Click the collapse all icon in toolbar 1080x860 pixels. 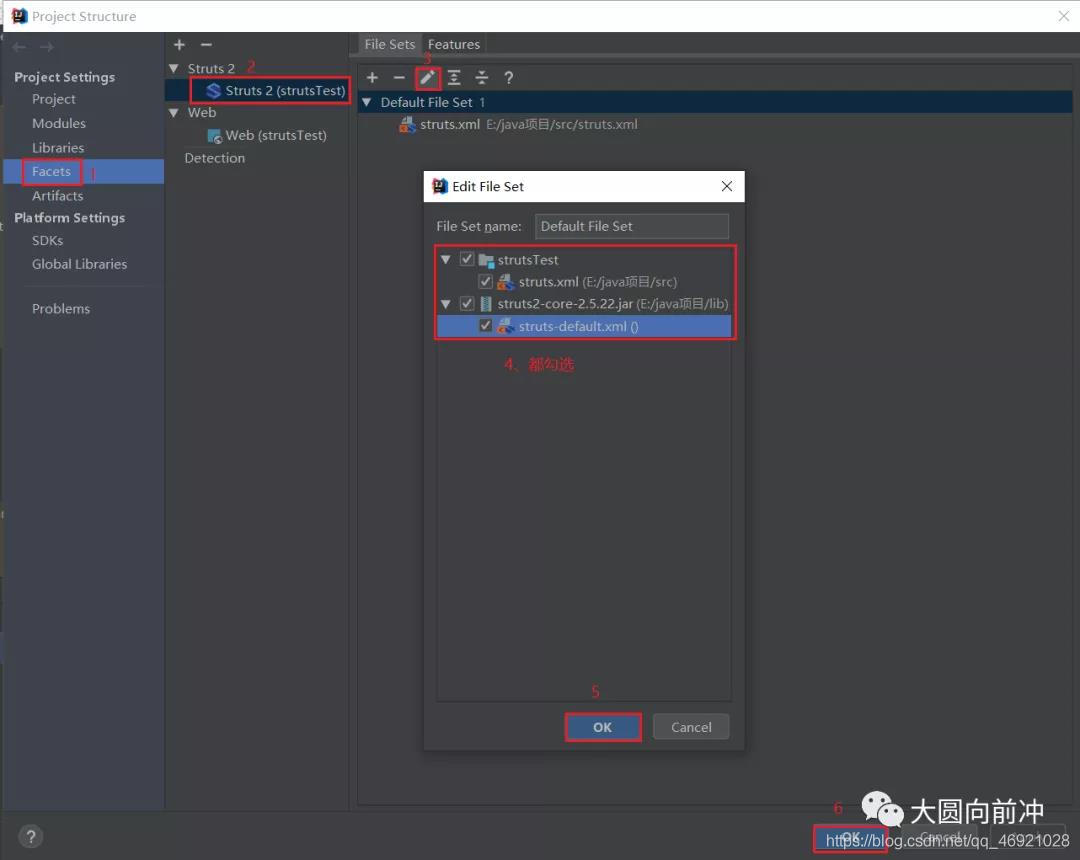(x=481, y=78)
